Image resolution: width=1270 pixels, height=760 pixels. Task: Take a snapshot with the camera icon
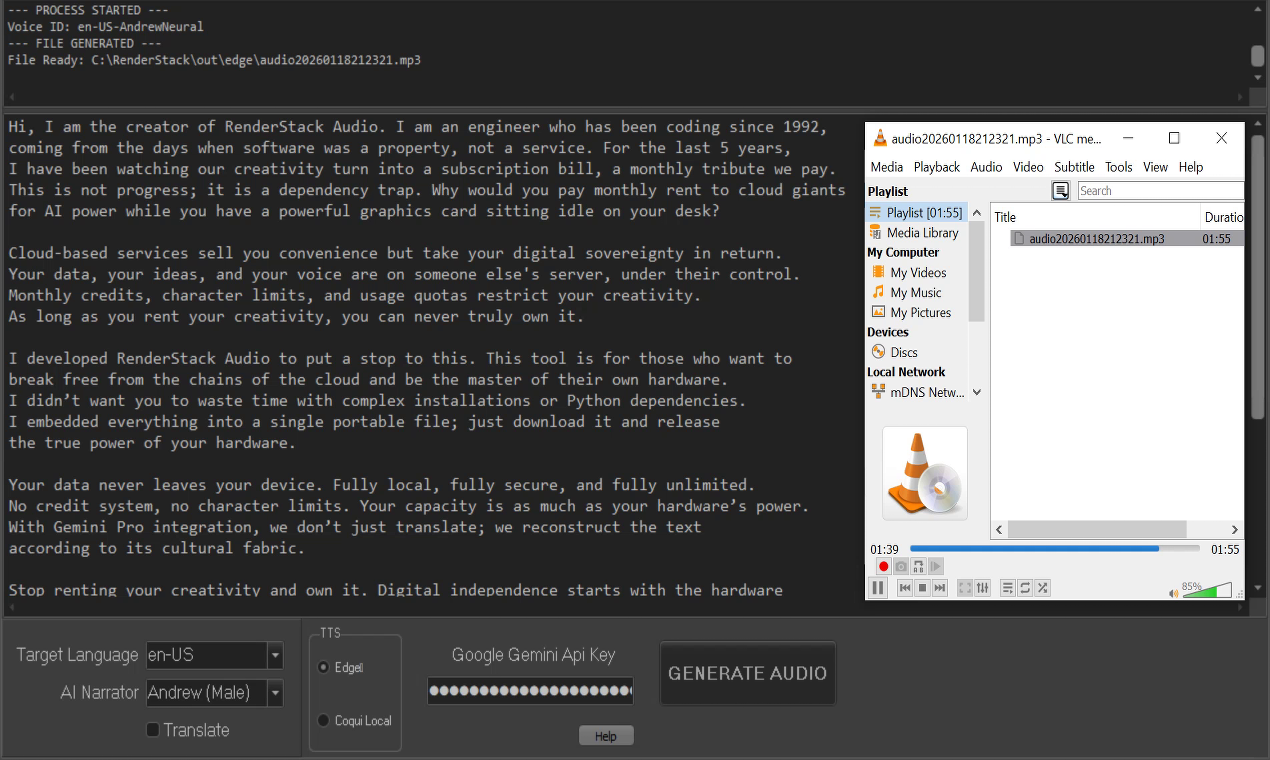(900, 565)
